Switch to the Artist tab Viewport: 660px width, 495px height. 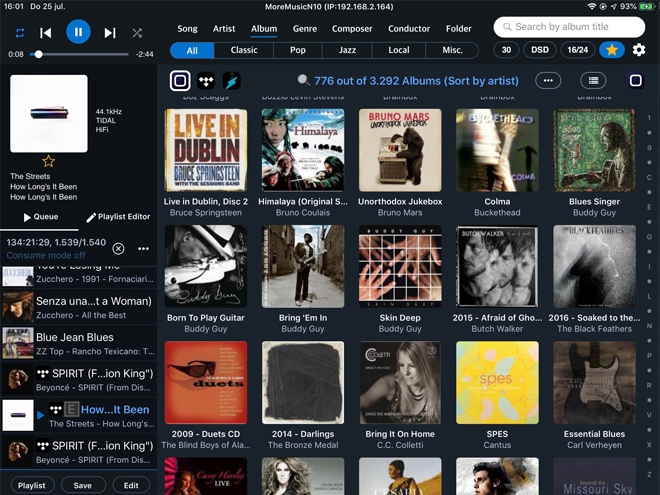[x=224, y=29]
